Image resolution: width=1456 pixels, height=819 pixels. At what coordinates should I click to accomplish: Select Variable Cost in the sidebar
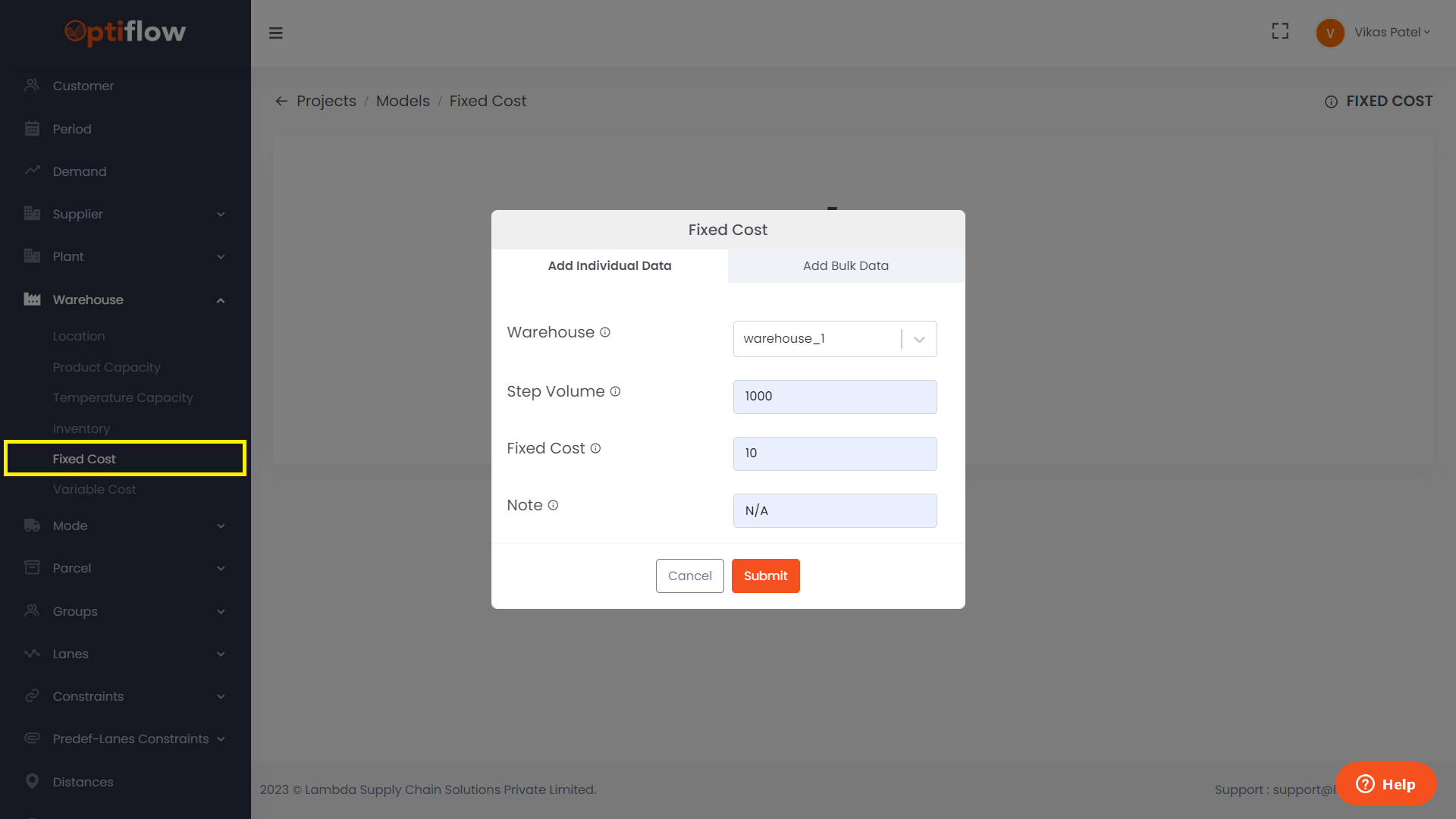pos(94,489)
